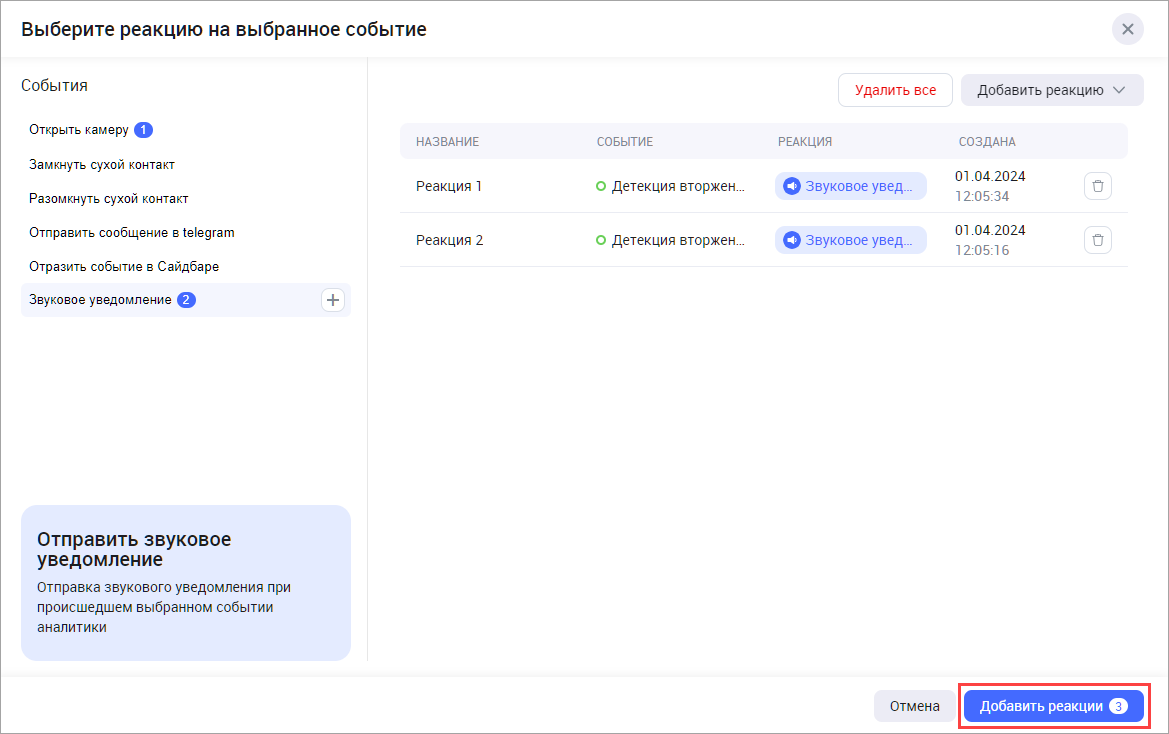The image size is (1169, 734).
Task: Select Отправить сообщение в telegram
Action: 131,232
